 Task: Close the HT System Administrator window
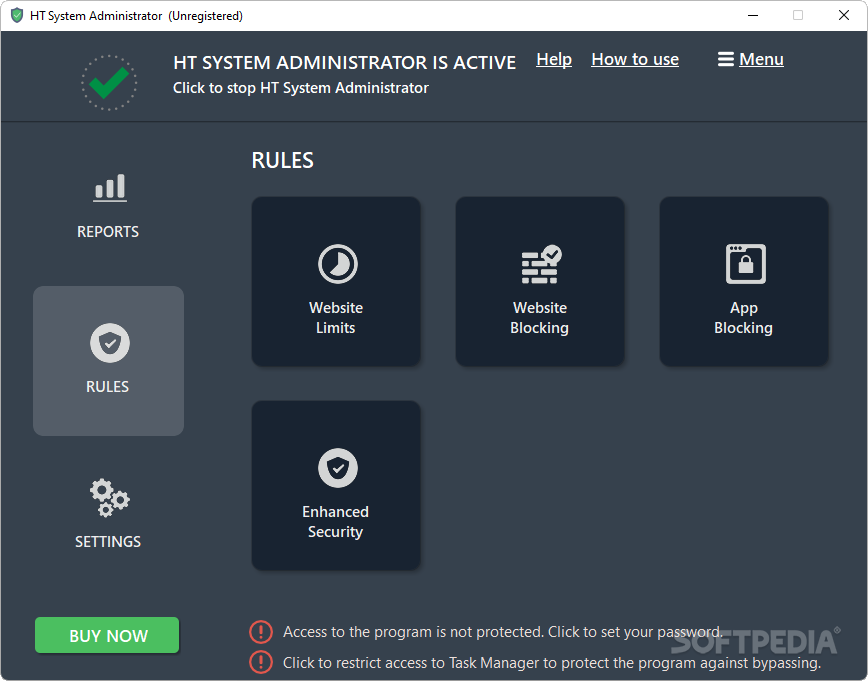pos(844,16)
